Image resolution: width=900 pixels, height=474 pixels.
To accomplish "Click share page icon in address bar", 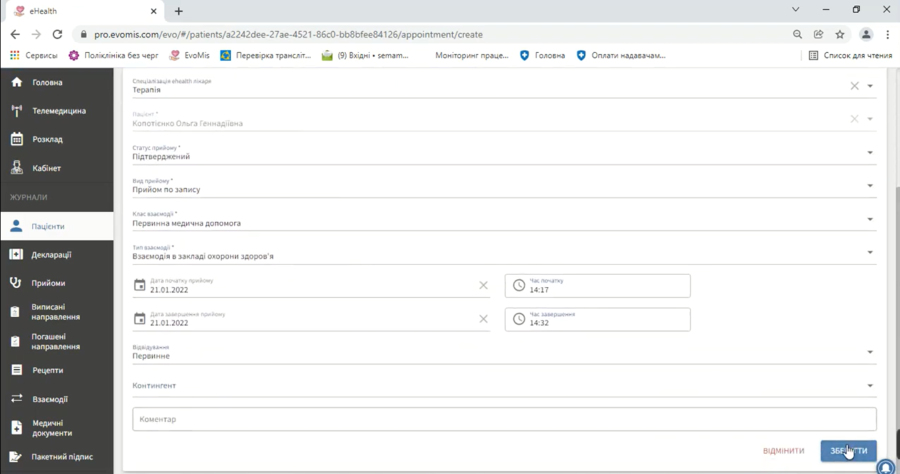I will click(x=818, y=34).
